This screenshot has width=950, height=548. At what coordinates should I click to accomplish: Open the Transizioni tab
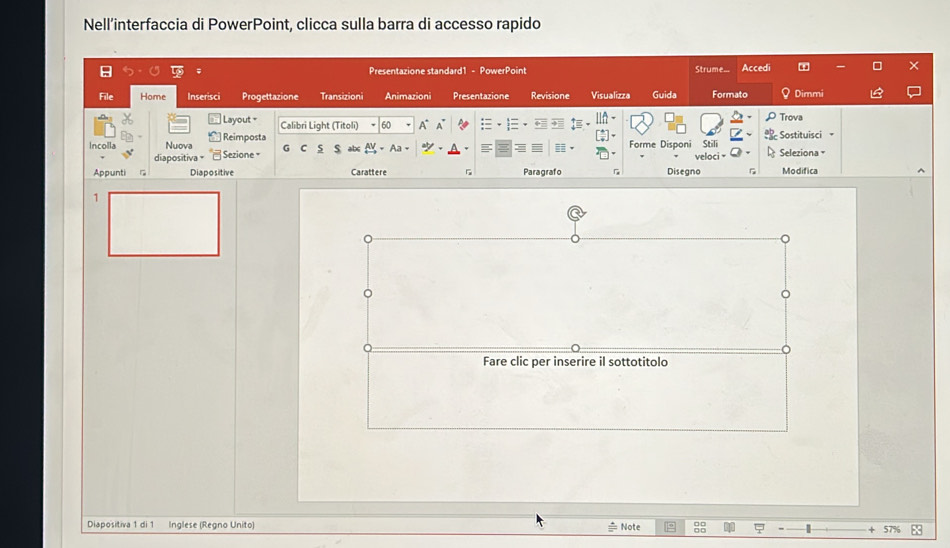(341, 96)
